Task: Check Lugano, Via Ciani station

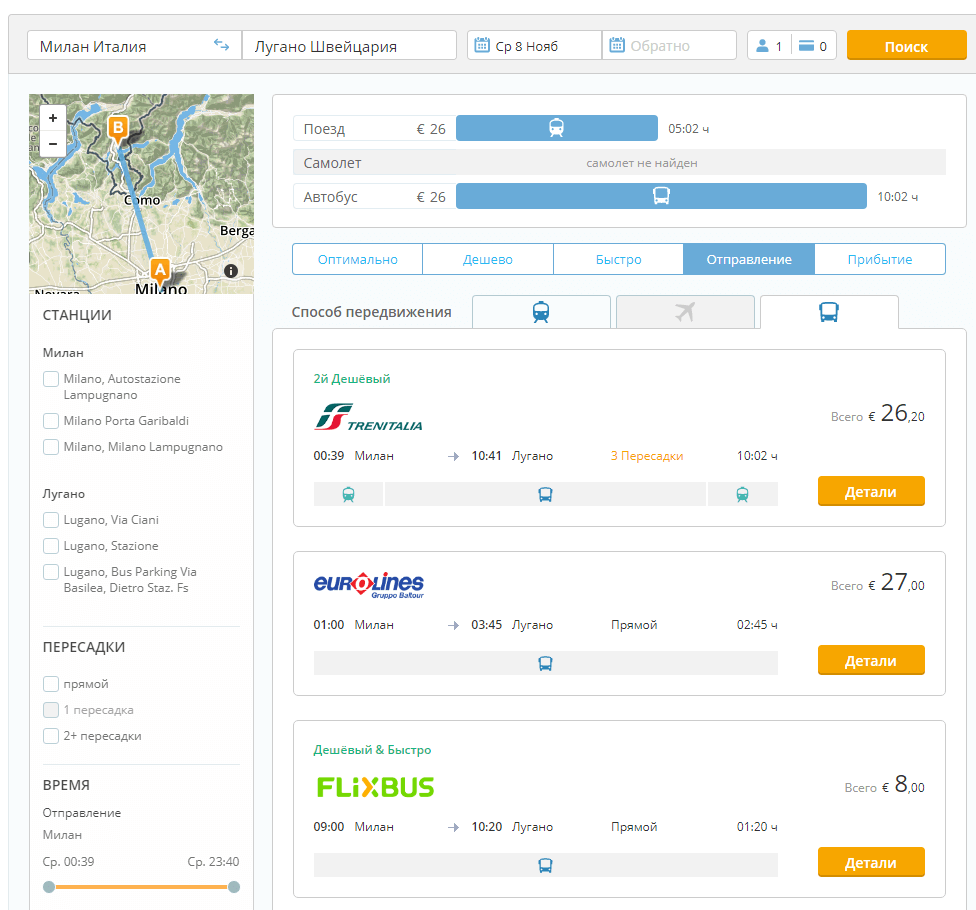Action: [51, 520]
